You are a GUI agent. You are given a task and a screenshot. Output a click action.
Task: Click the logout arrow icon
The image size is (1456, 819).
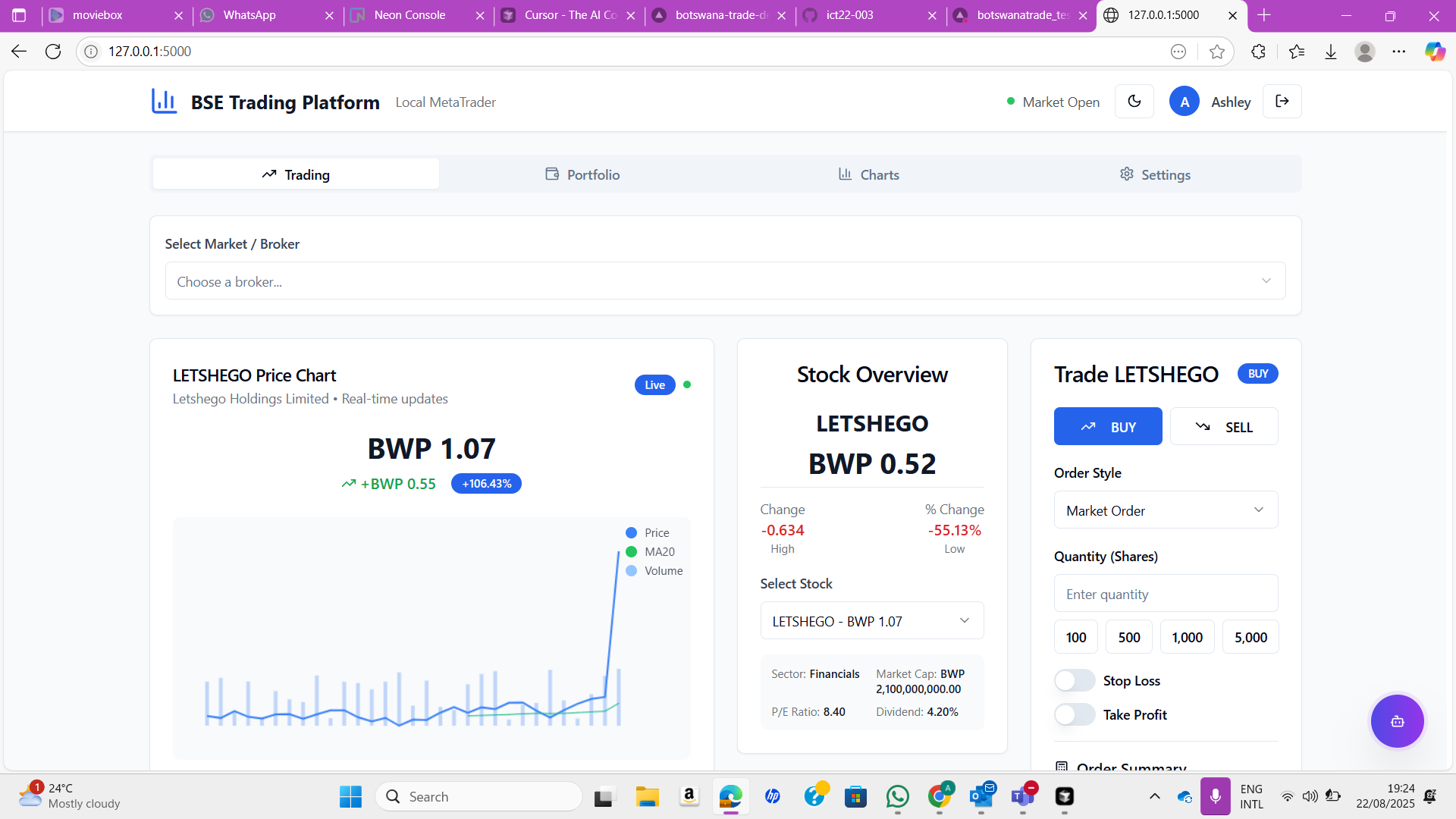pos(1282,102)
